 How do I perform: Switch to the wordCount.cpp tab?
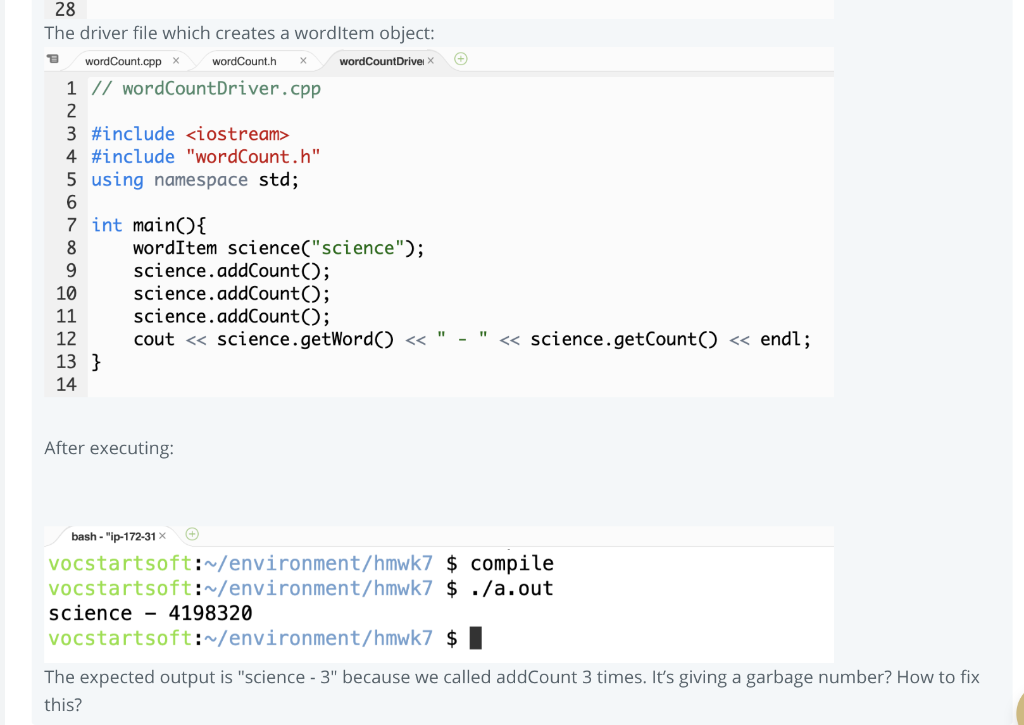pyautogui.click(x=120, y=60)
